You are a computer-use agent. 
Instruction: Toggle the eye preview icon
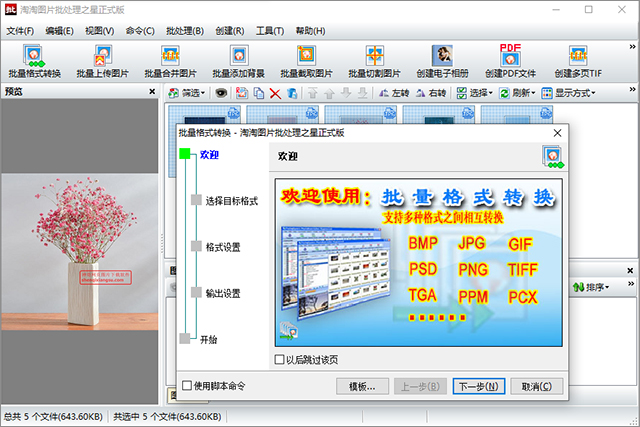[222, 93]
